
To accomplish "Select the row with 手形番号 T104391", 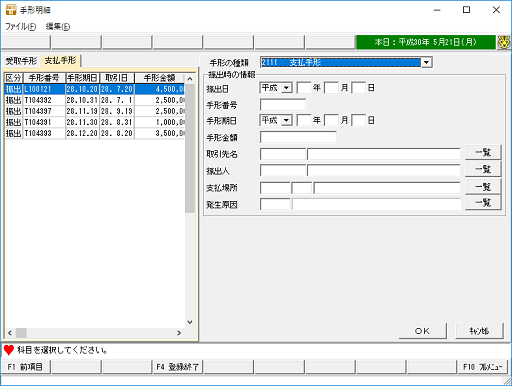I will click(94, 122).
